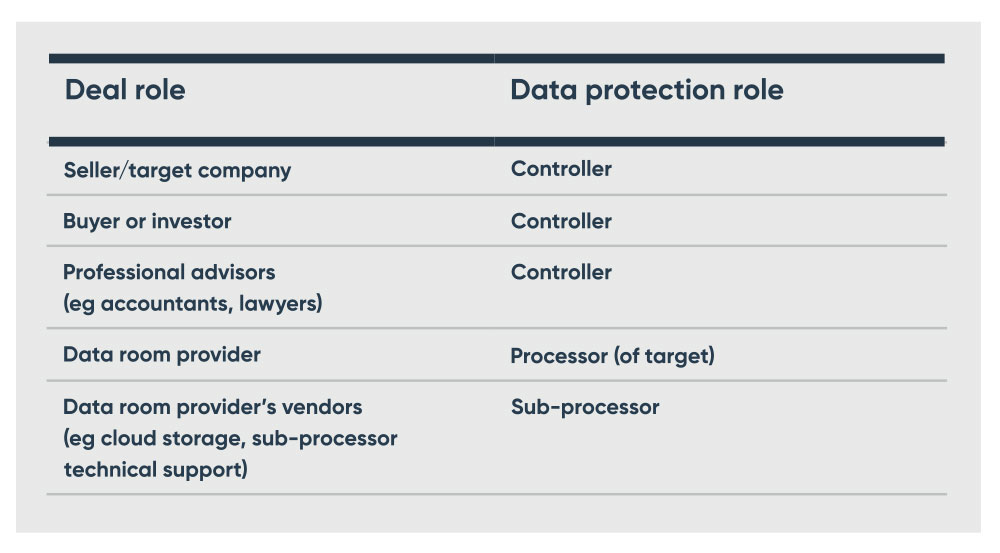Viewport: 1000px width, 553px height.
Task: Click the word 'Data' in the right header
Action: (544, 90)
